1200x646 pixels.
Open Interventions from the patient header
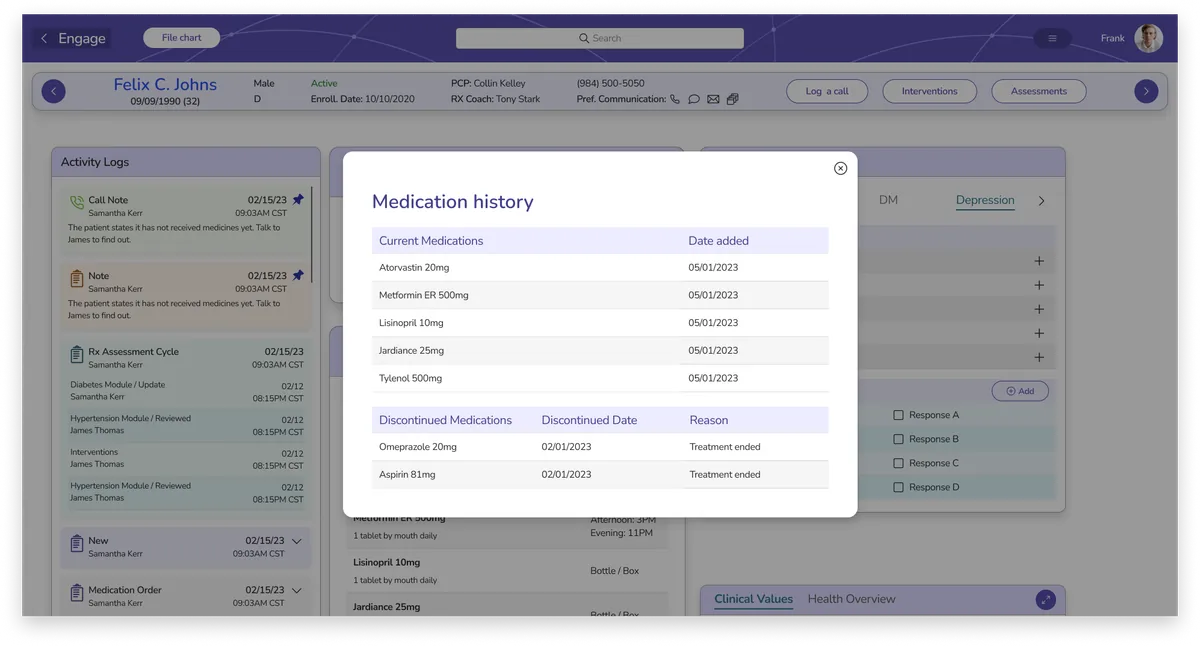pos(929,91)
